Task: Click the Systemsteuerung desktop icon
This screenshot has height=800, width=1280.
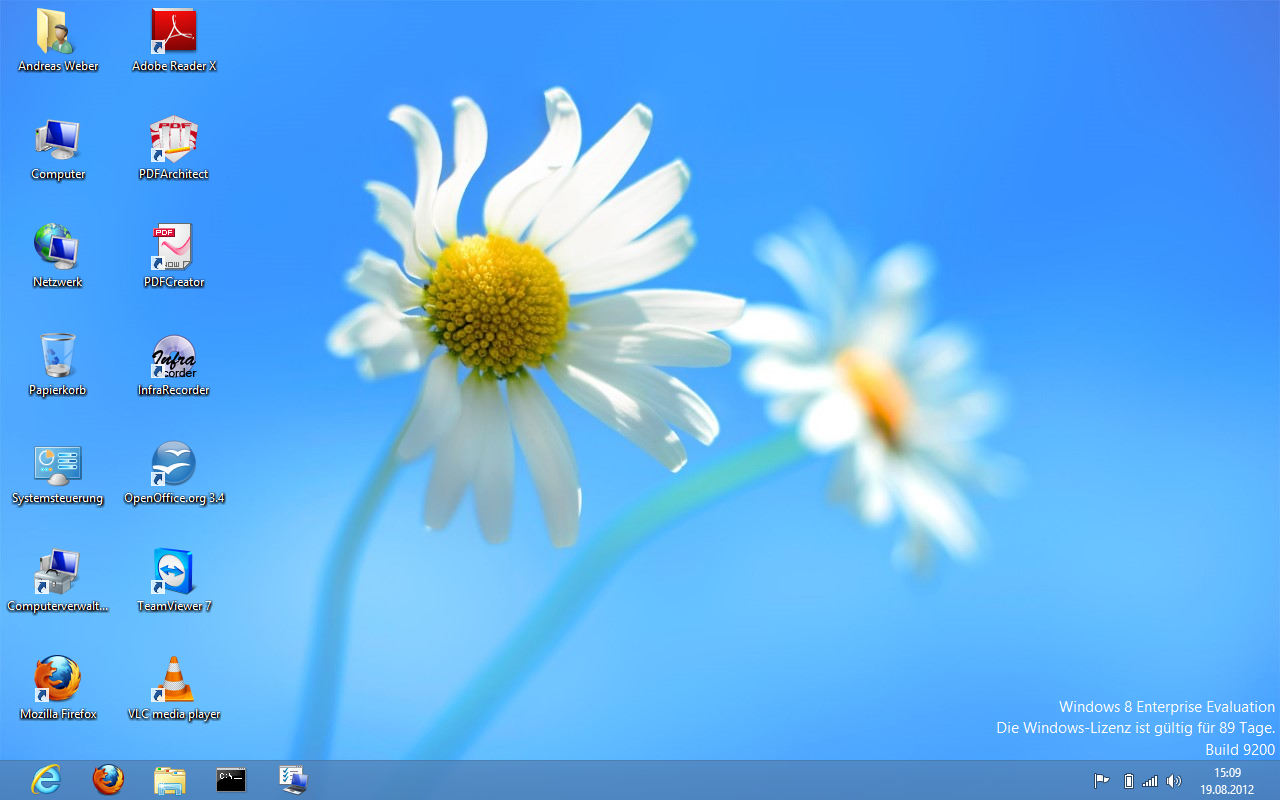Action: pos(58,464)
